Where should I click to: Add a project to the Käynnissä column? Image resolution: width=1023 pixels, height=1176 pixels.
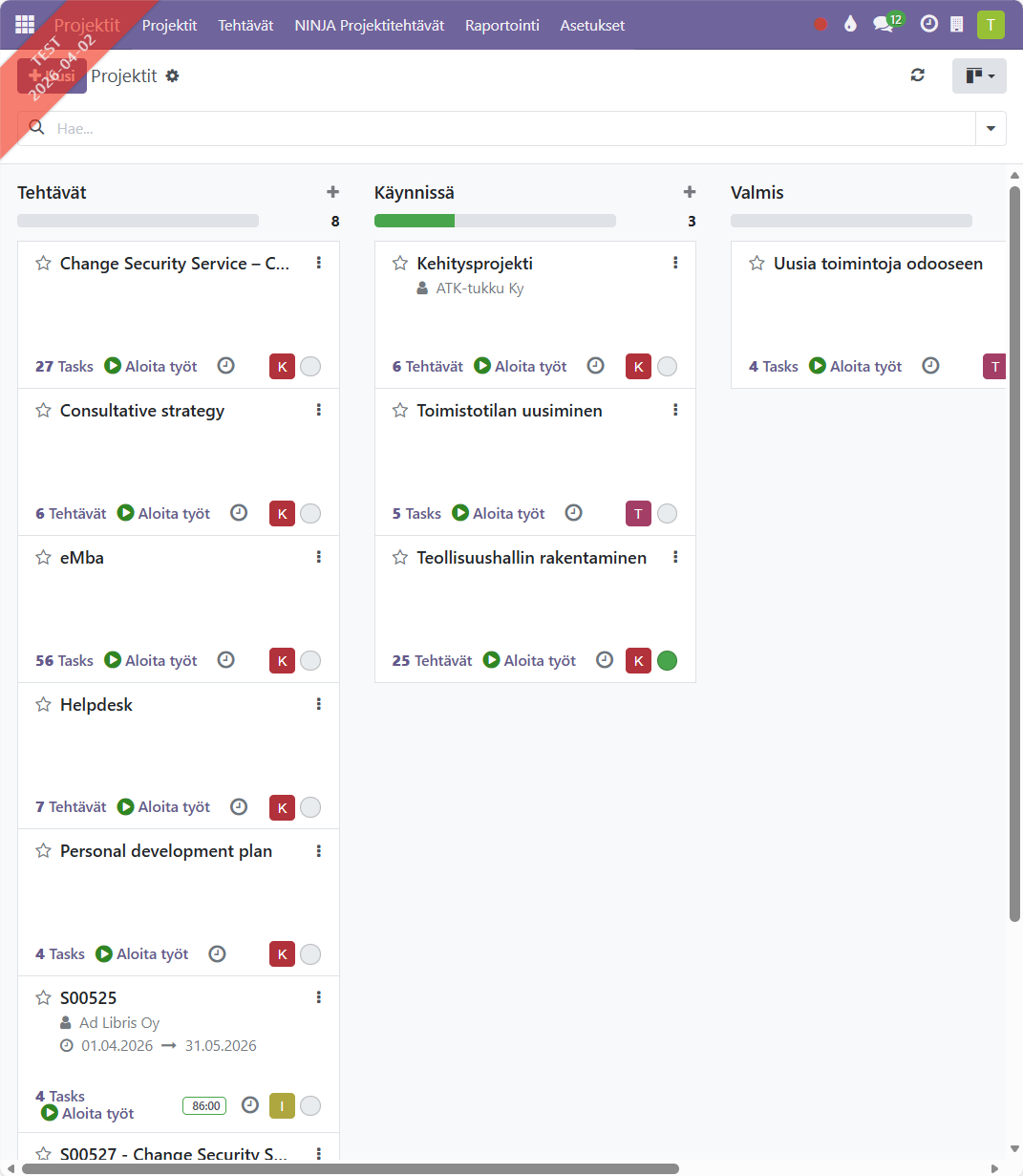coord(690,192)
